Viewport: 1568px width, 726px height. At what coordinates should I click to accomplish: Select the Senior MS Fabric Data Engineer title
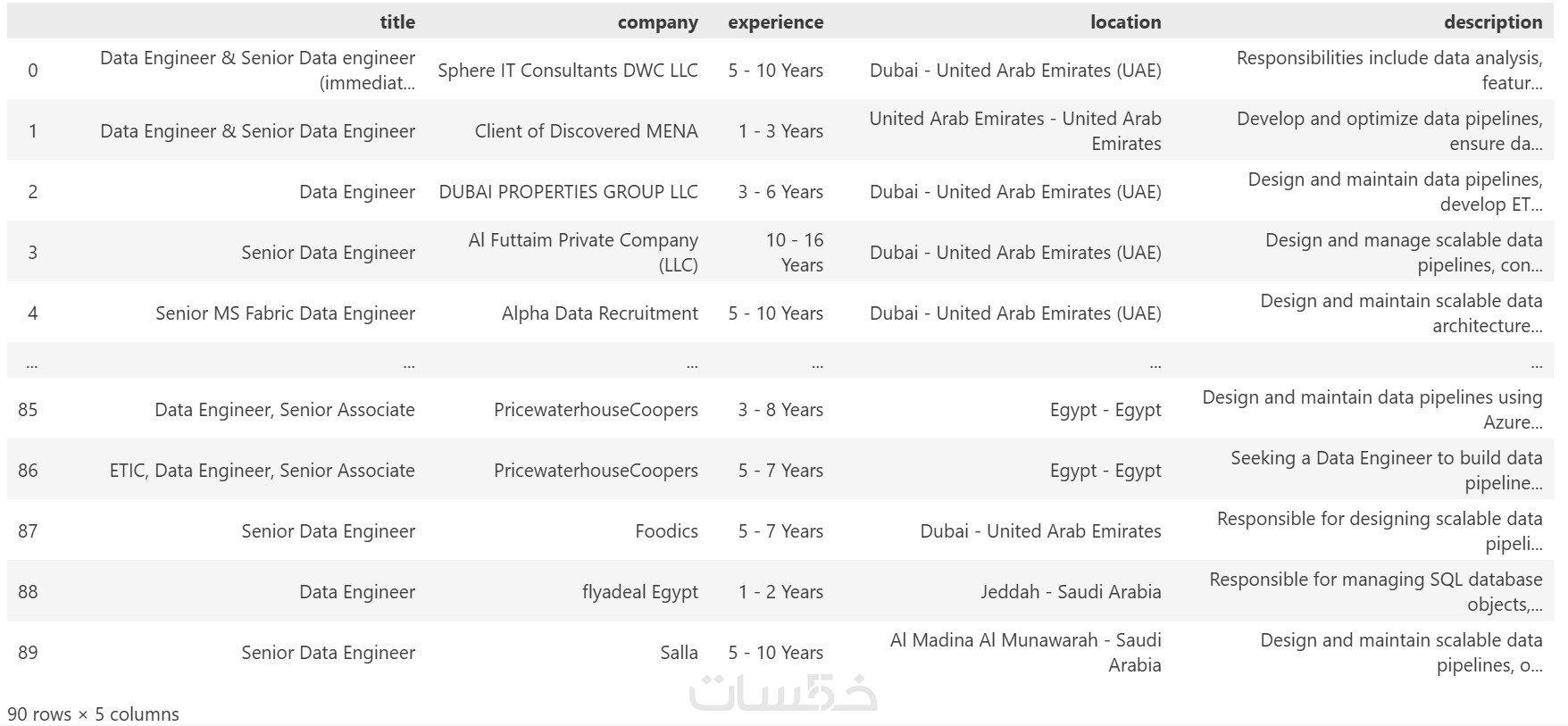(285, 313)
